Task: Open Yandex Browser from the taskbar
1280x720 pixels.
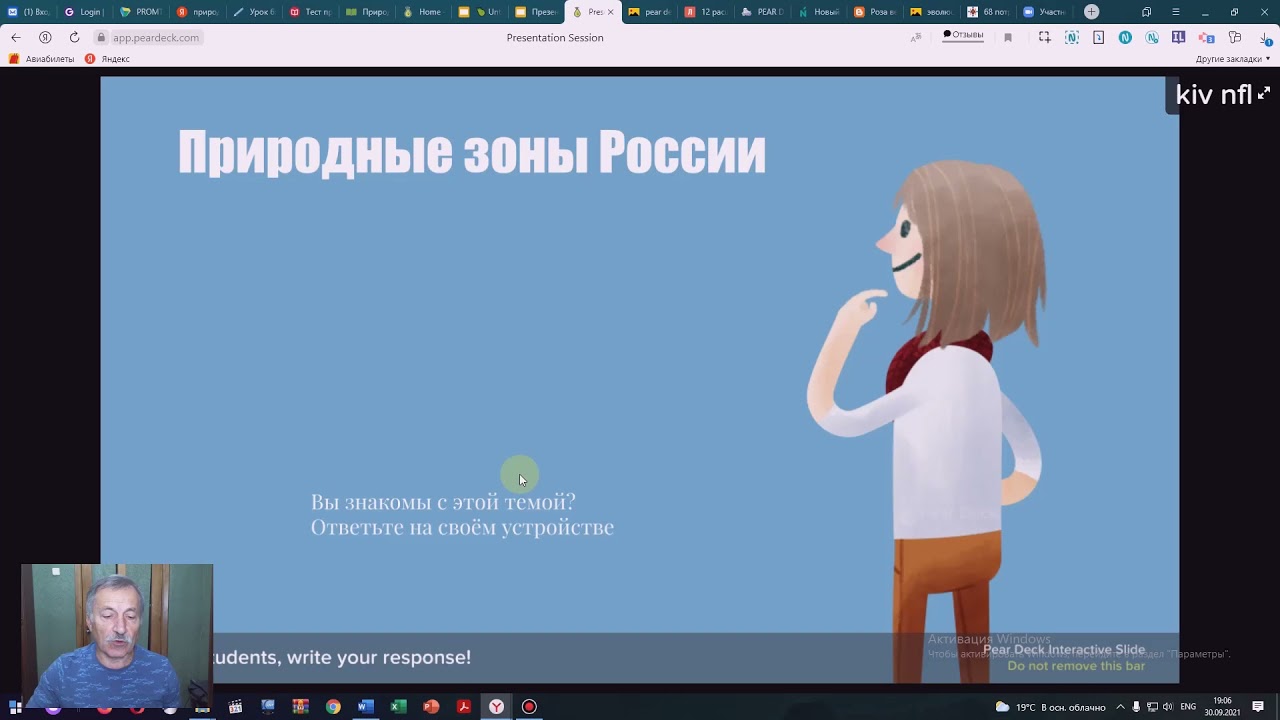Action: click(x=496, y=707)
